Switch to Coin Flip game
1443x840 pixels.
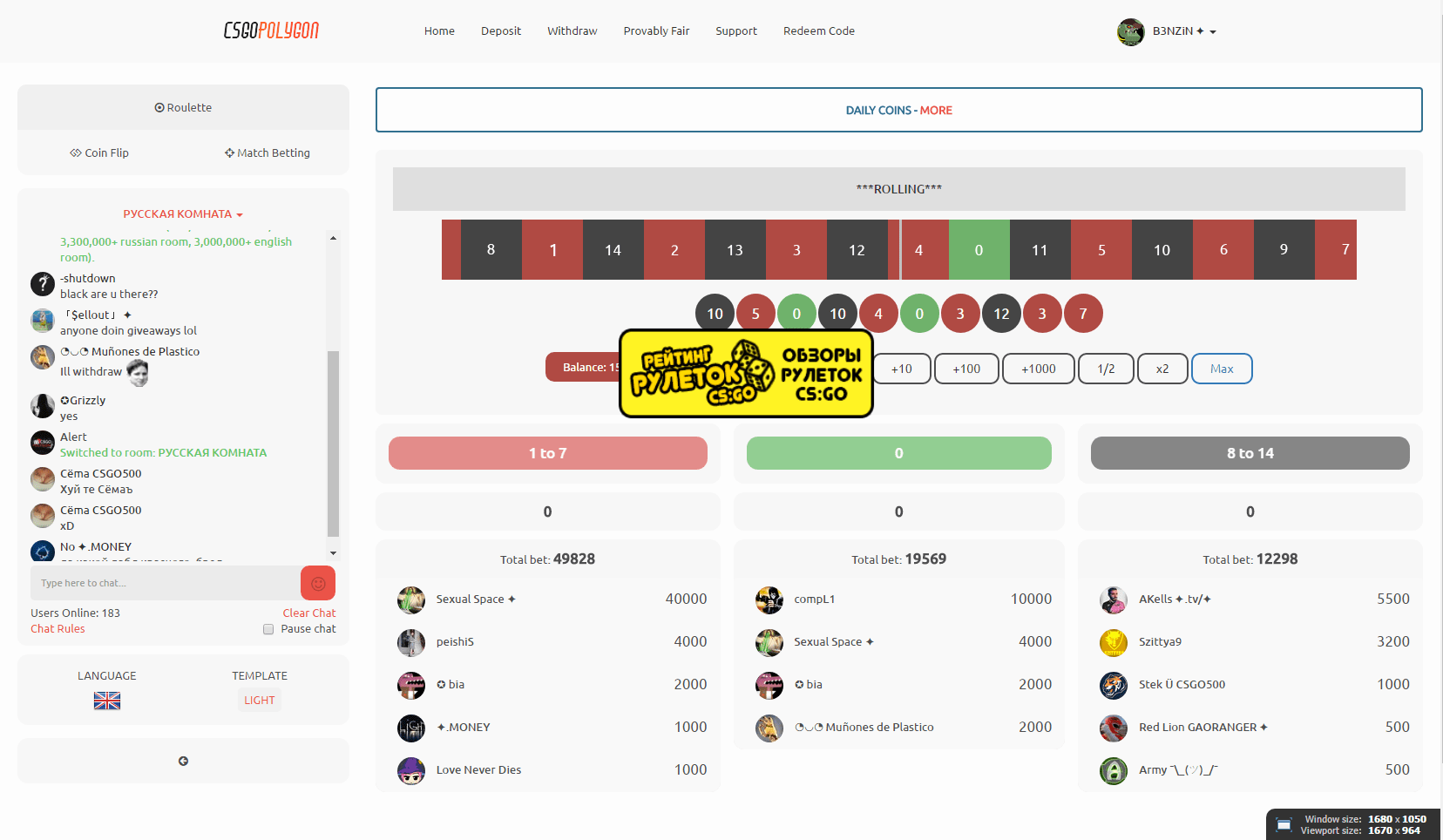99,152
